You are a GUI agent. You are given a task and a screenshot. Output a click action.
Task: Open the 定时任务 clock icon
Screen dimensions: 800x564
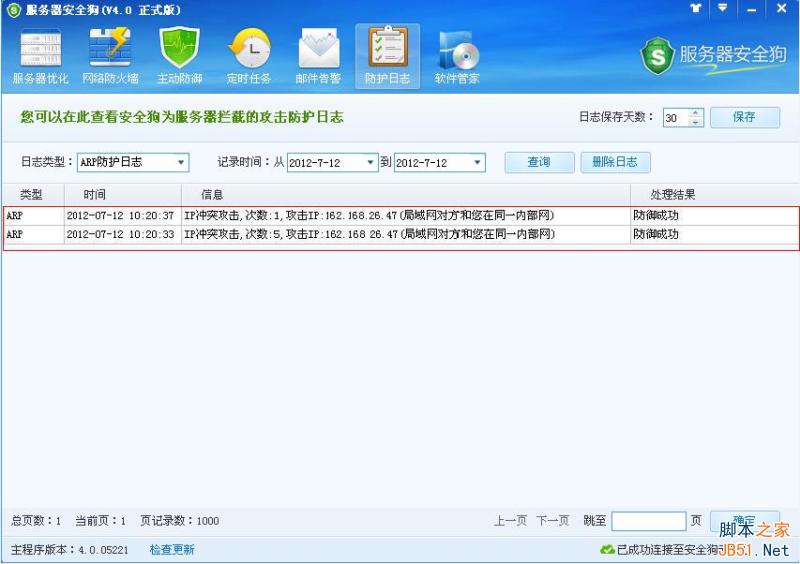click(x=249, y=56)
